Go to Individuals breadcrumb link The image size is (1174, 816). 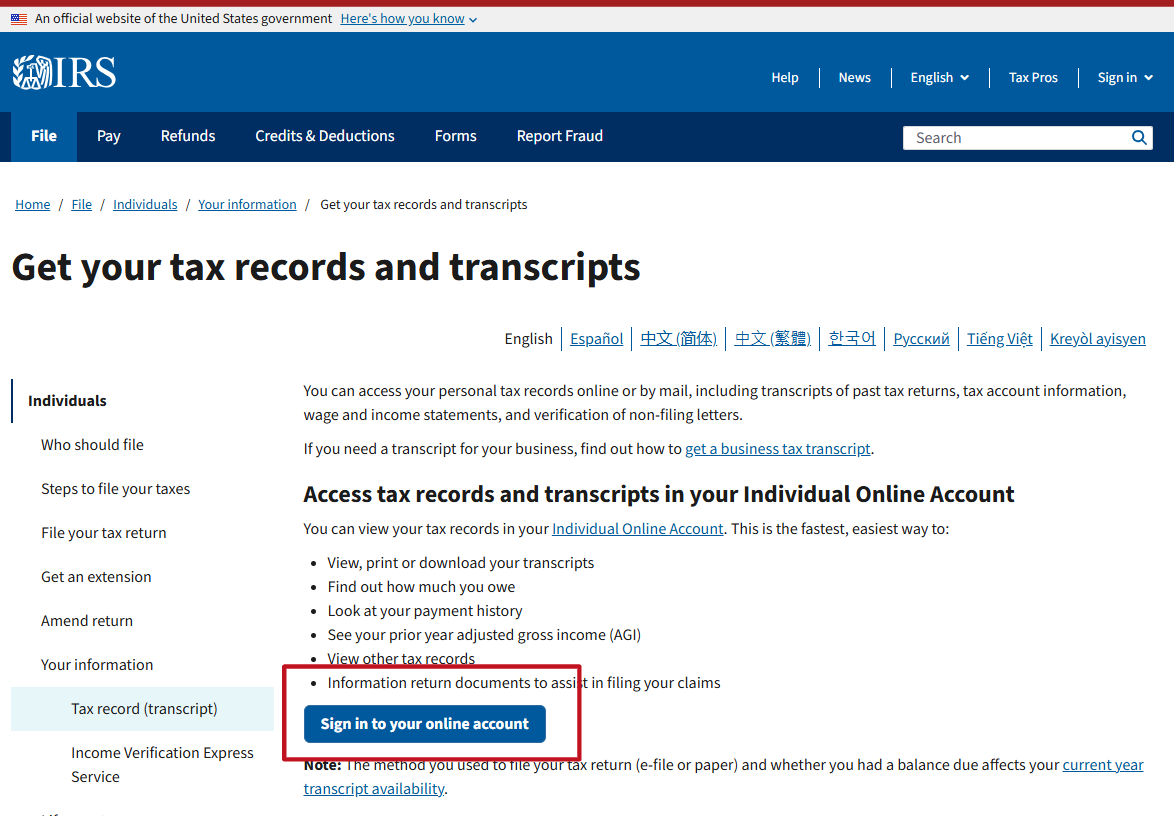145,204
